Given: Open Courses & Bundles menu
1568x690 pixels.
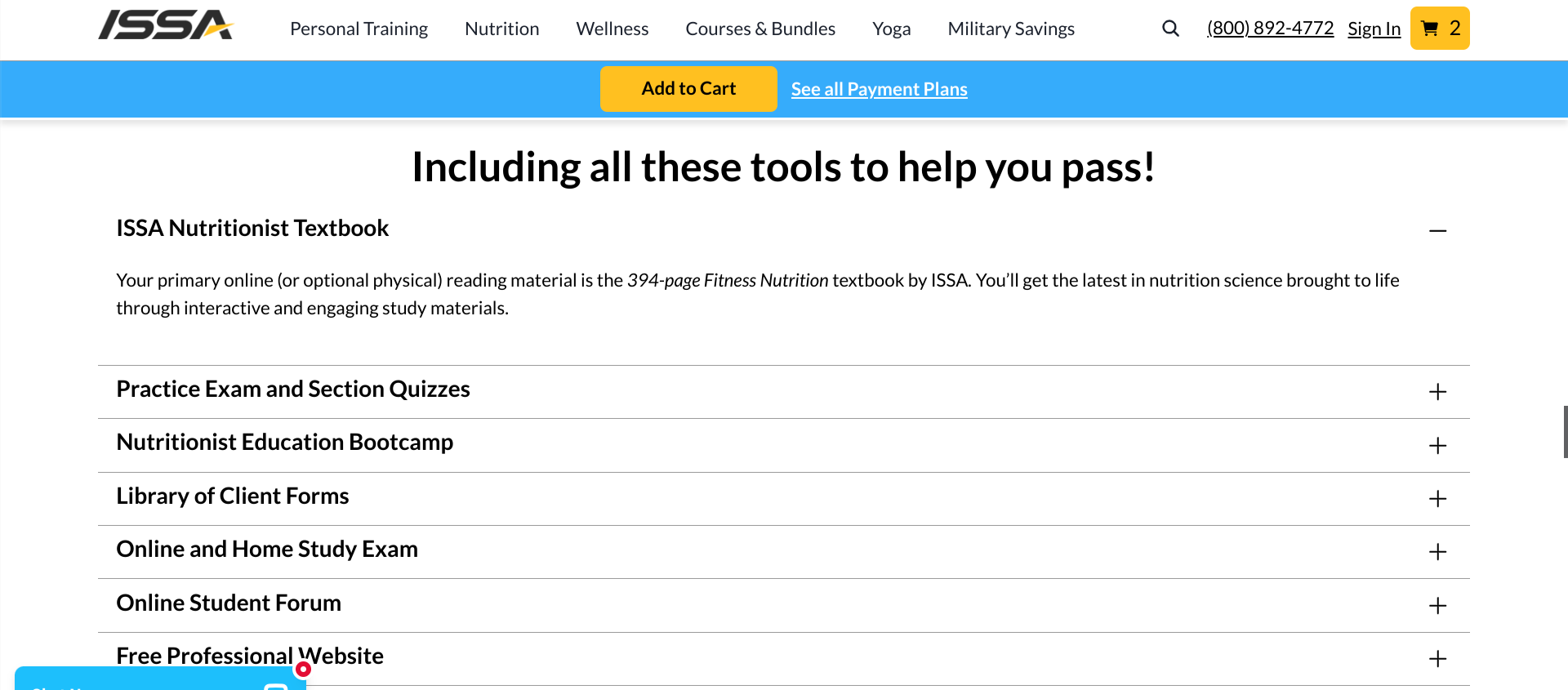Looking at the screenshot, I should coord(759,29).
